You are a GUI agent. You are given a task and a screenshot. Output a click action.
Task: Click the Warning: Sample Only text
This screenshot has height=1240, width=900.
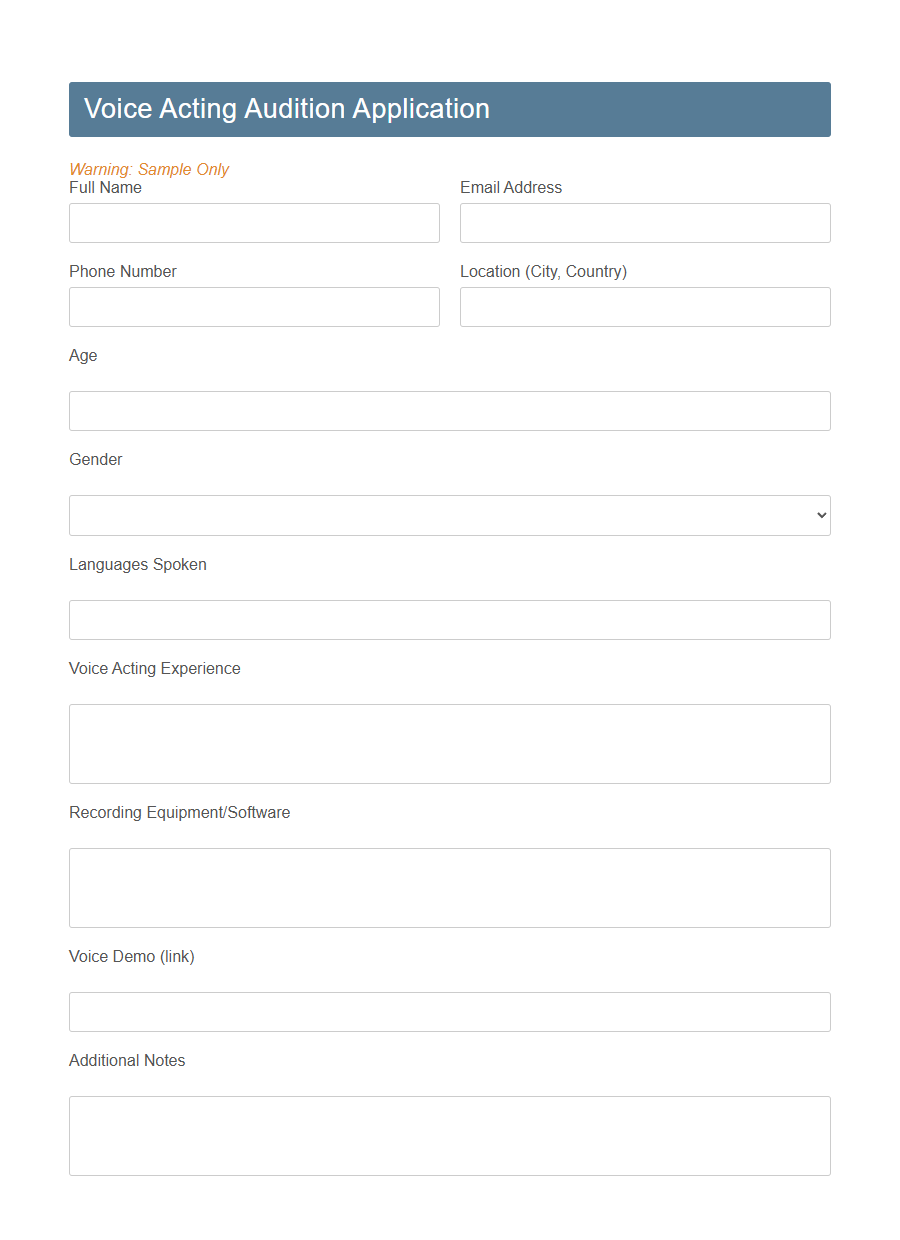[x=149, y=169]
